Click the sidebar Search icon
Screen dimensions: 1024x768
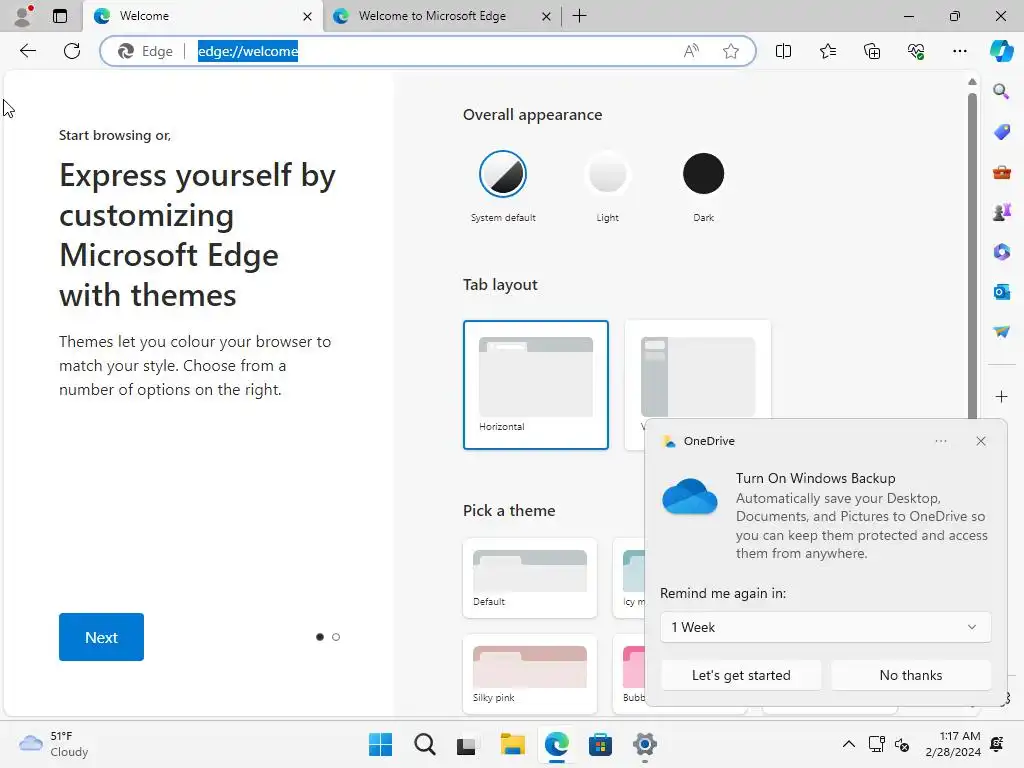point(1001,91)
